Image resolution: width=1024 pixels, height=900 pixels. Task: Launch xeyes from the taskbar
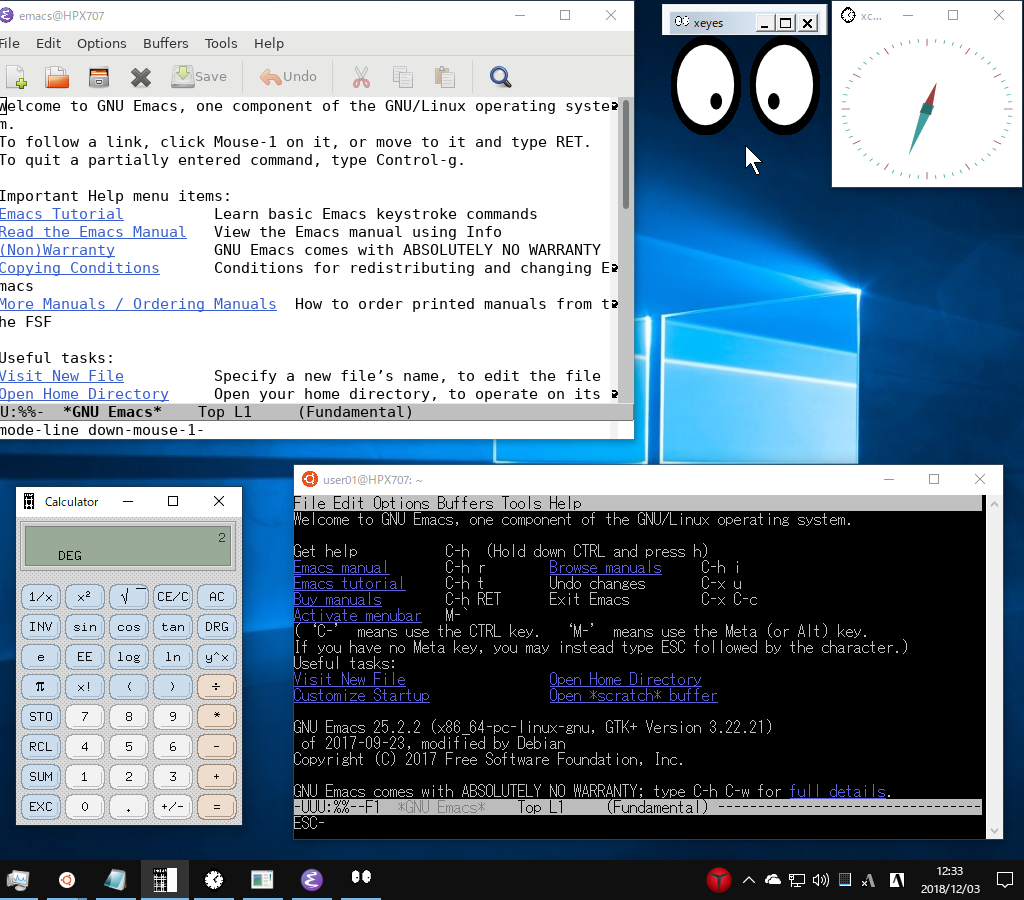(360, 880)
